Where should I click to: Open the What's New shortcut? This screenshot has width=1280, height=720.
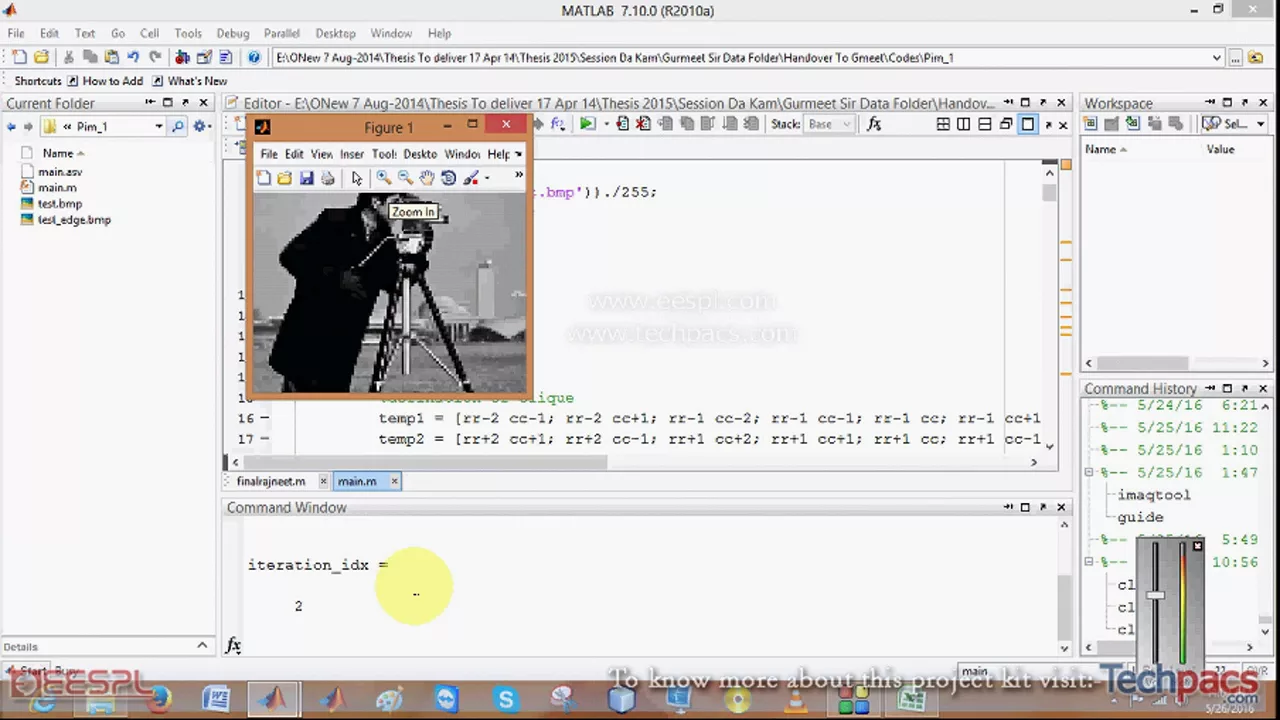coord(189,81)
